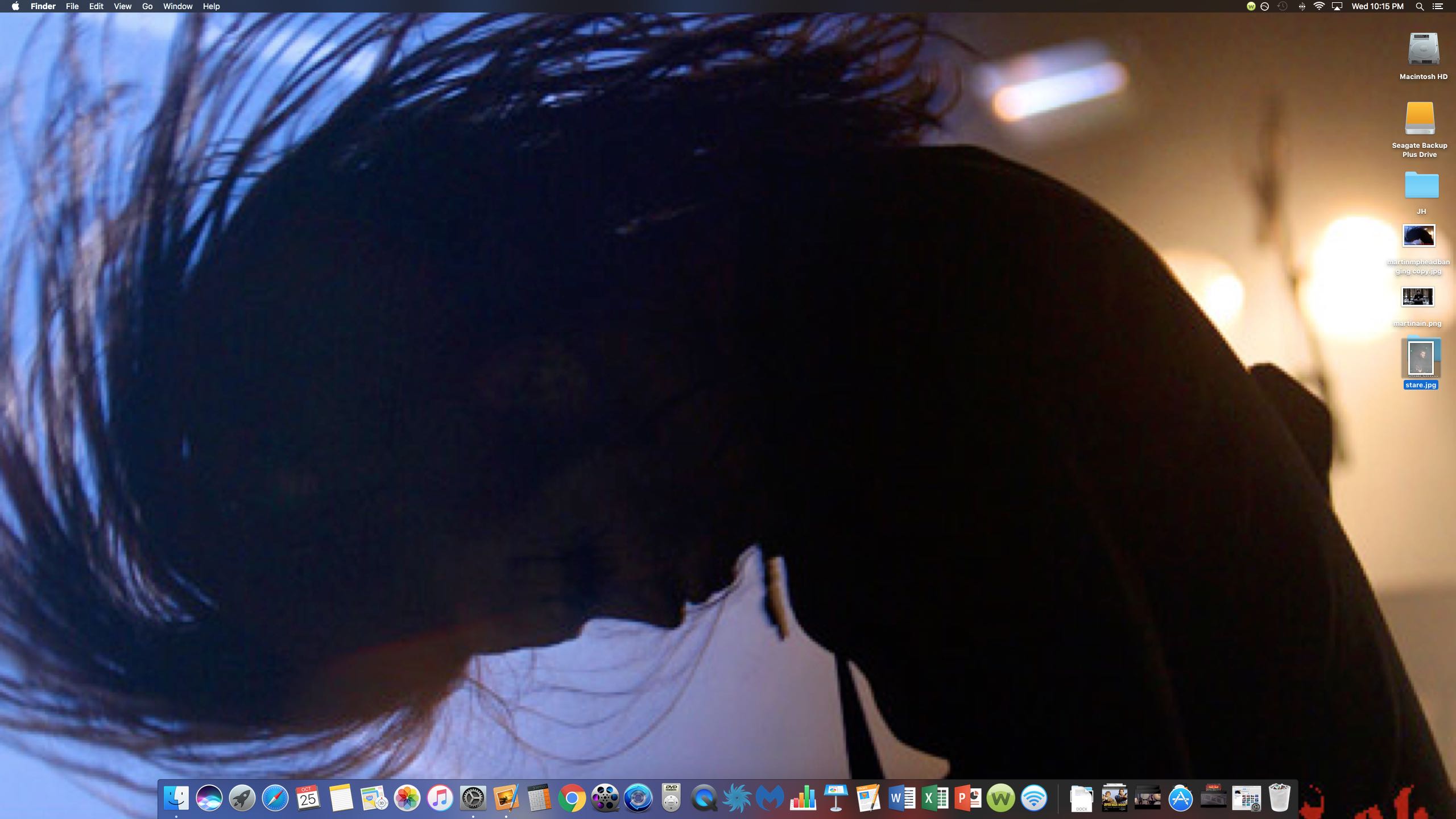Open Numbers spreadsheet app

[803, 799]
